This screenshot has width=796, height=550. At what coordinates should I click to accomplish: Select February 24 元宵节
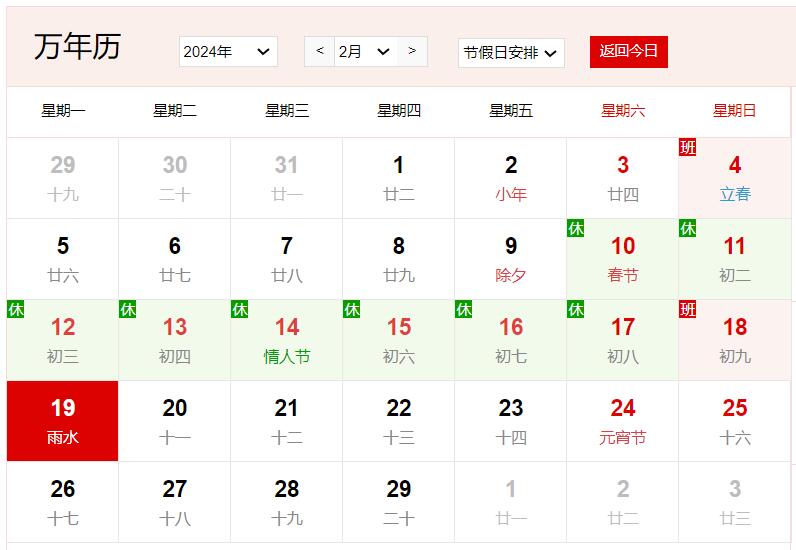pos(622,421)
